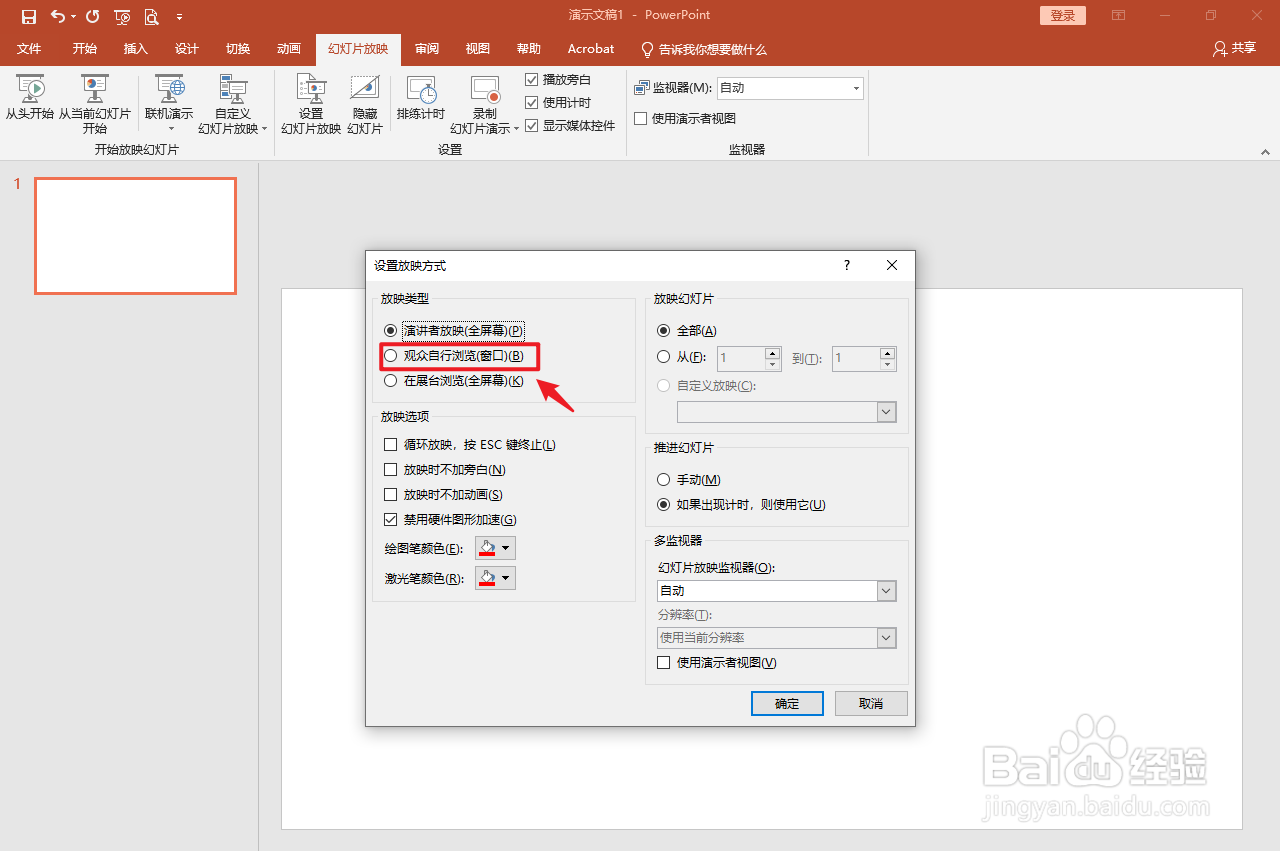The image size is (1280, 851).
Task: Close the 设置放映方式 dialog
Action: pos(892,265)
